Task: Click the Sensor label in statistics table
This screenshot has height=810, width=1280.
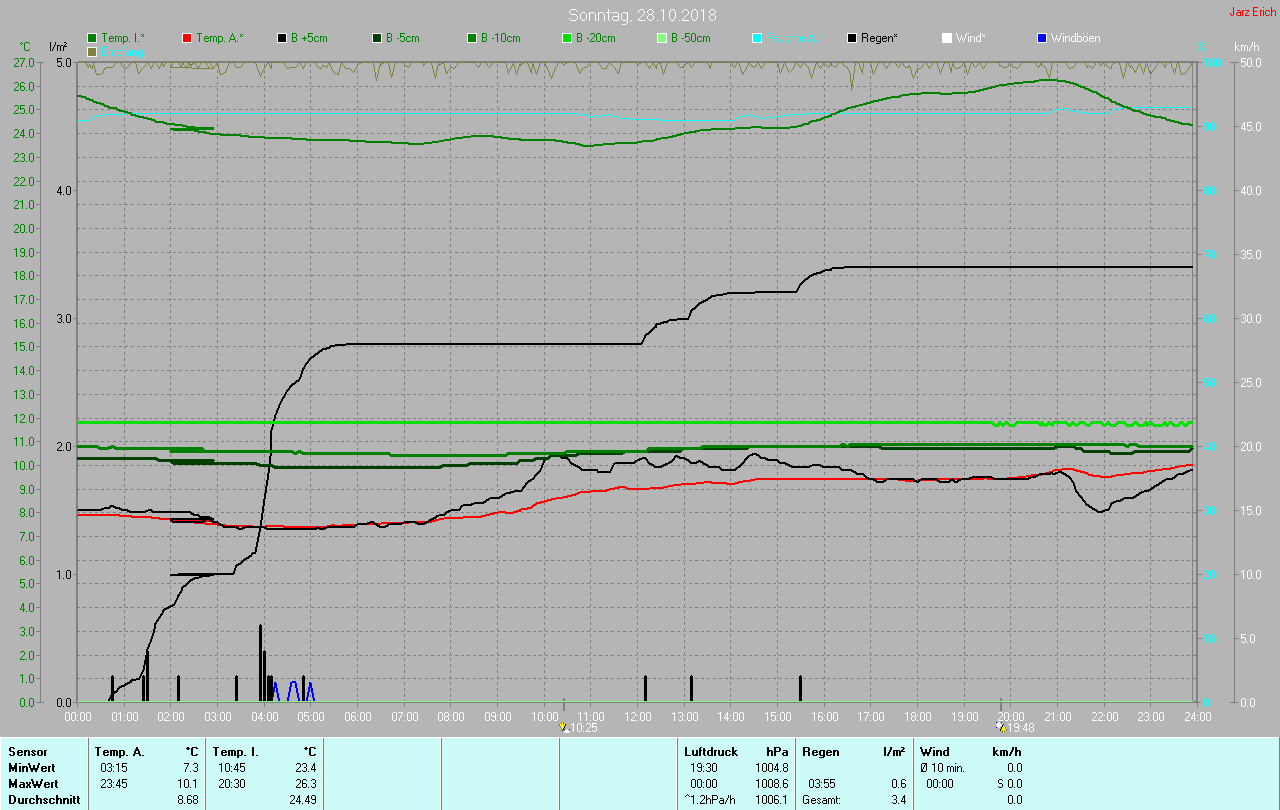Action: [27, 752]
